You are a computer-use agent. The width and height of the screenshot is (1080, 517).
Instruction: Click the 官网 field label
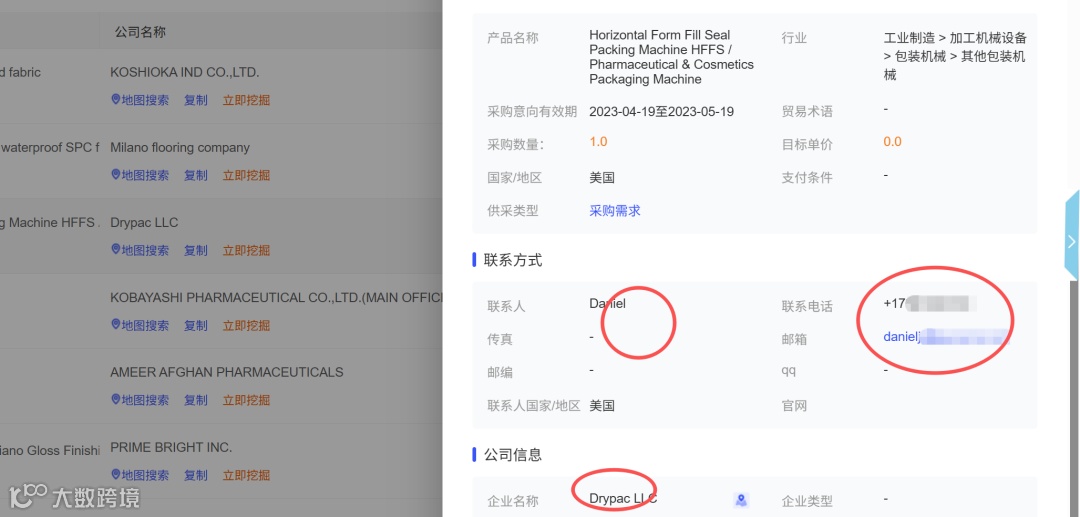pos(794,405)
